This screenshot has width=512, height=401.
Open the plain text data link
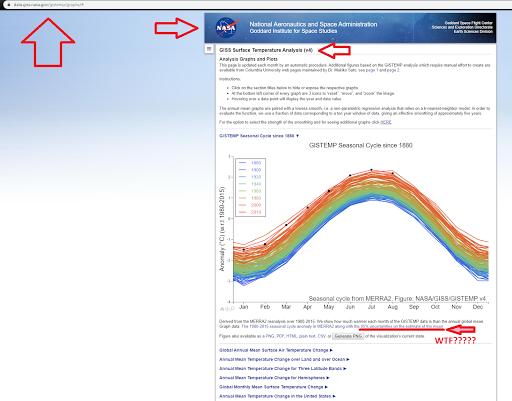pyautogui.click(x=307, y=336)
